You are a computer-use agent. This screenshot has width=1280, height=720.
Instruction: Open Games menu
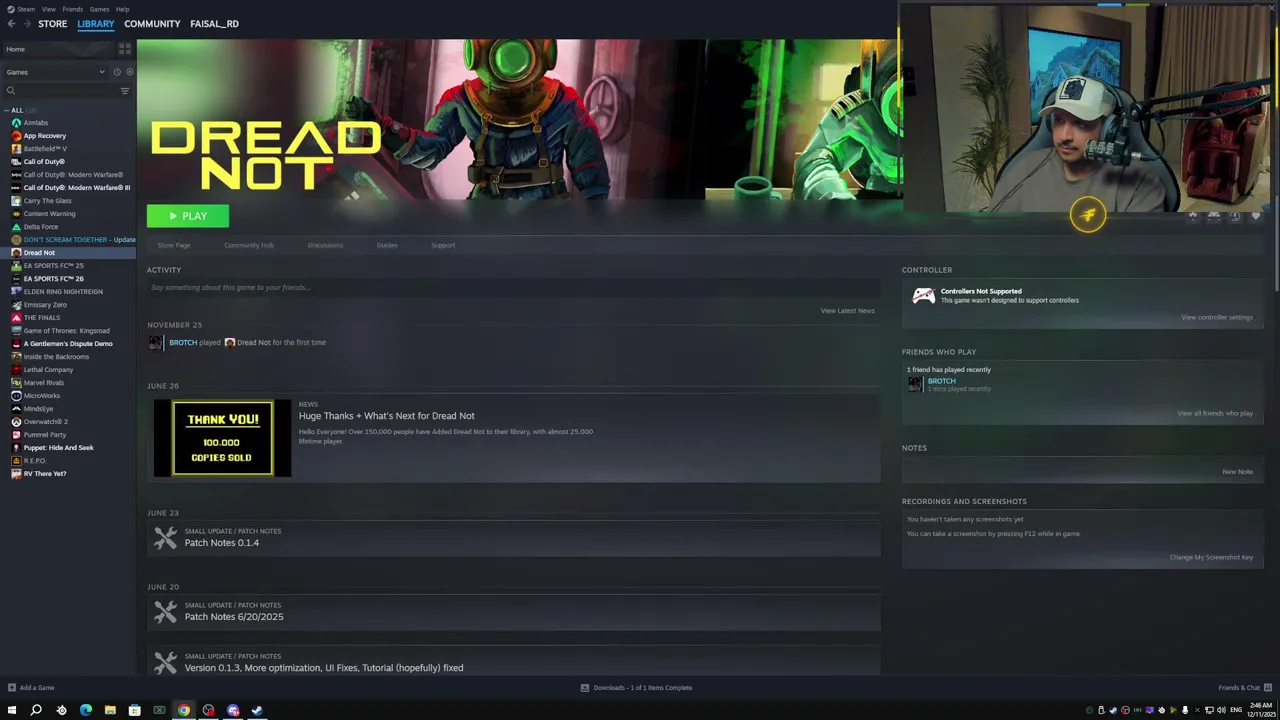pos(99,9)
